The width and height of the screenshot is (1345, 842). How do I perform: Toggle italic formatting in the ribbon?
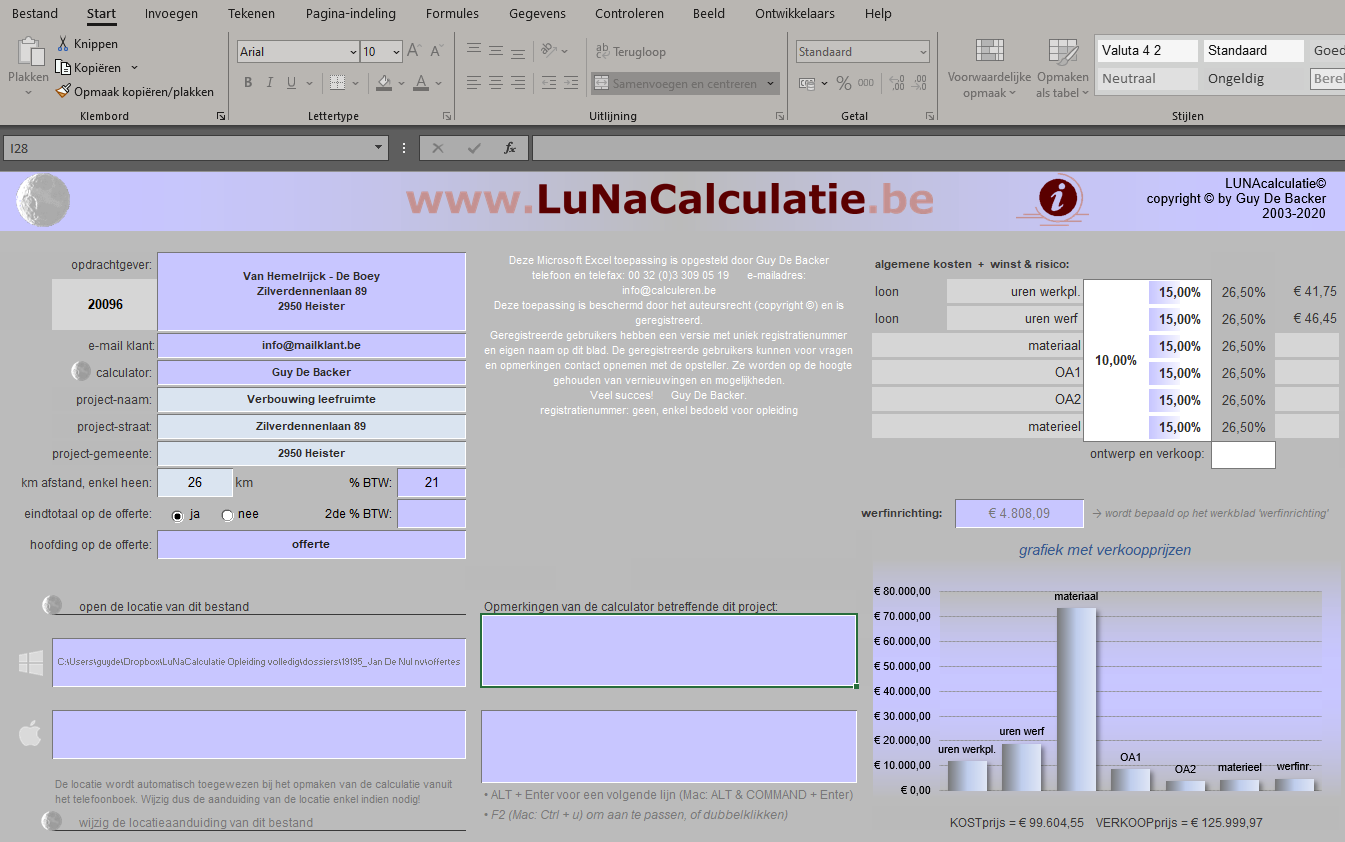[x=270, y=83]
